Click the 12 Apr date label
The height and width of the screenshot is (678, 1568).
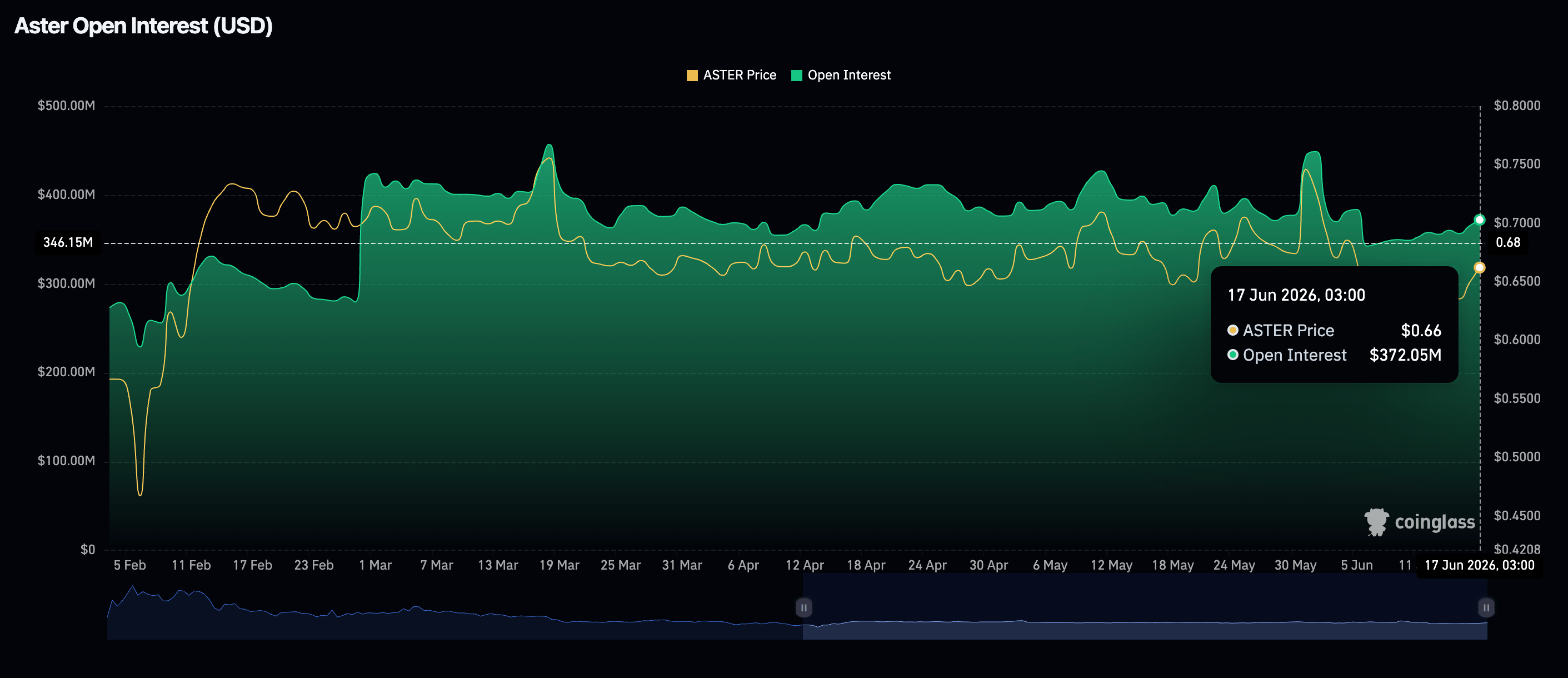[805, 565]
